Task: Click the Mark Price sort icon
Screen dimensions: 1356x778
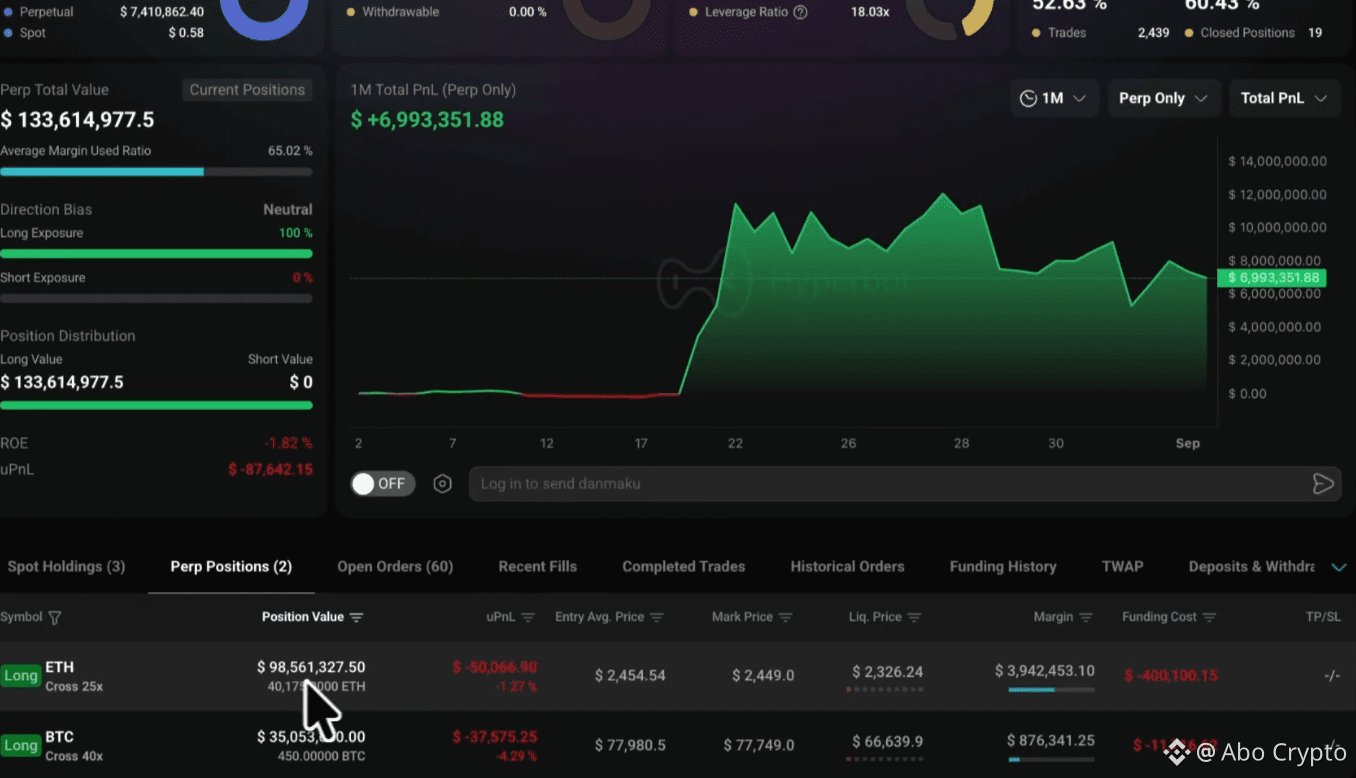Action: 786,617
